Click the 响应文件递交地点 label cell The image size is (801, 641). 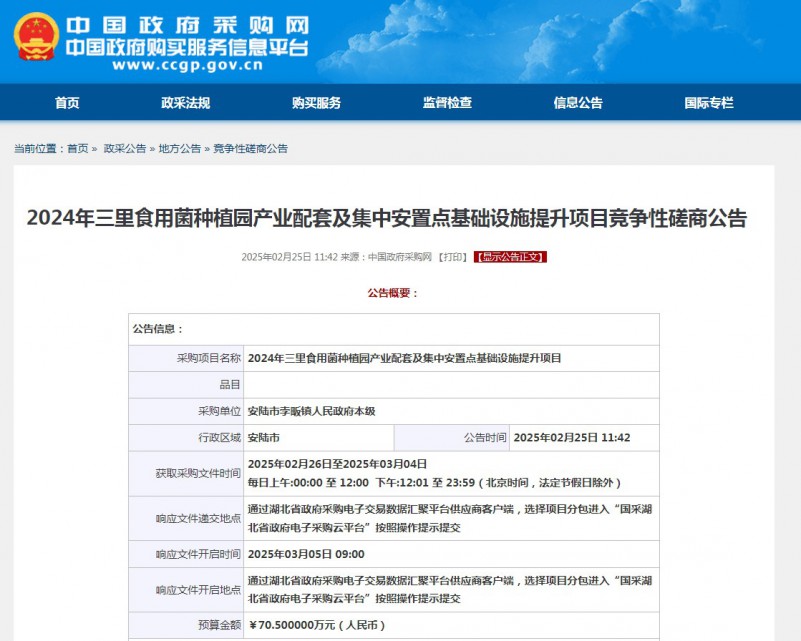tap(186, 518)
